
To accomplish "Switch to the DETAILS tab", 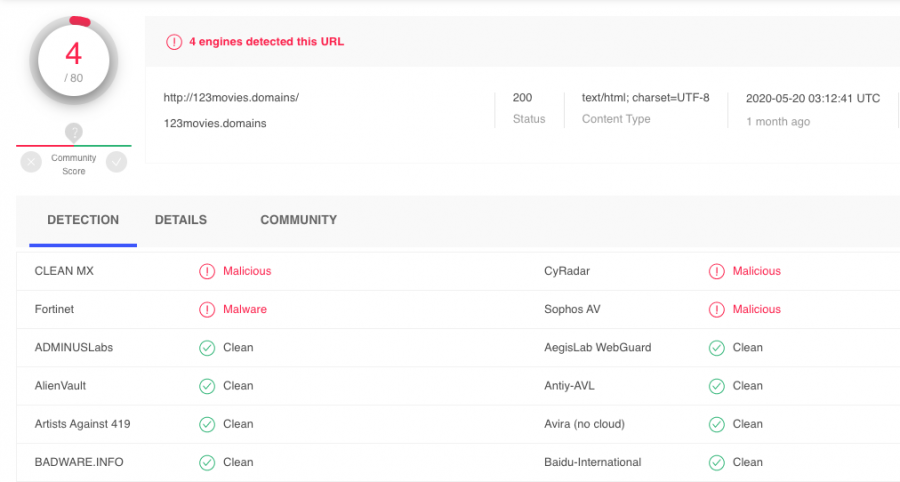I will coord(181,220).
